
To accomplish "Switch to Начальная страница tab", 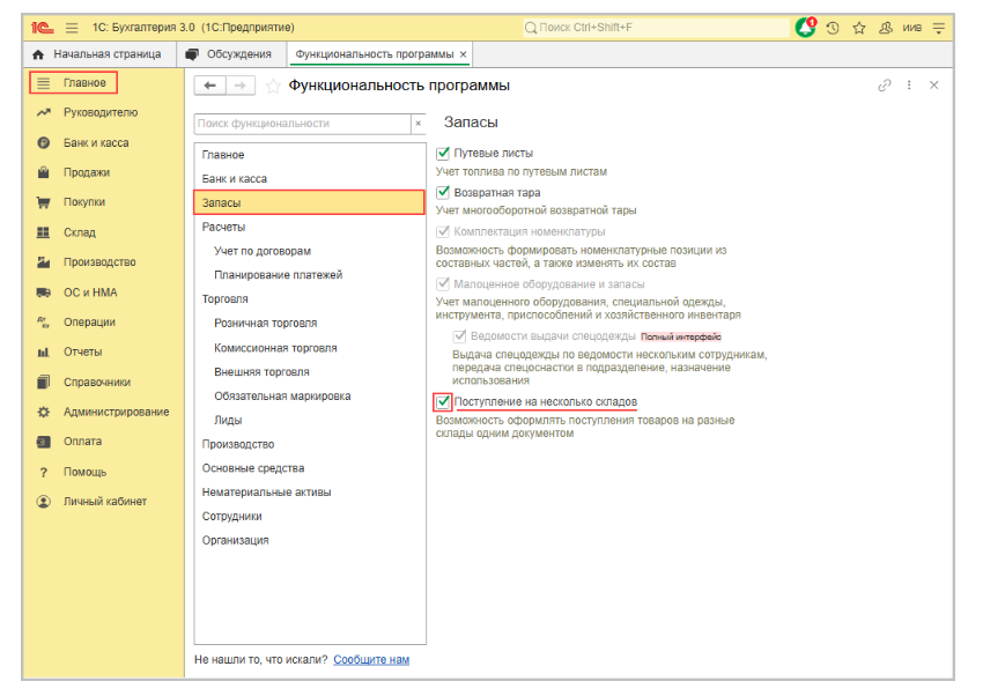I will click(x=98, y=55).
